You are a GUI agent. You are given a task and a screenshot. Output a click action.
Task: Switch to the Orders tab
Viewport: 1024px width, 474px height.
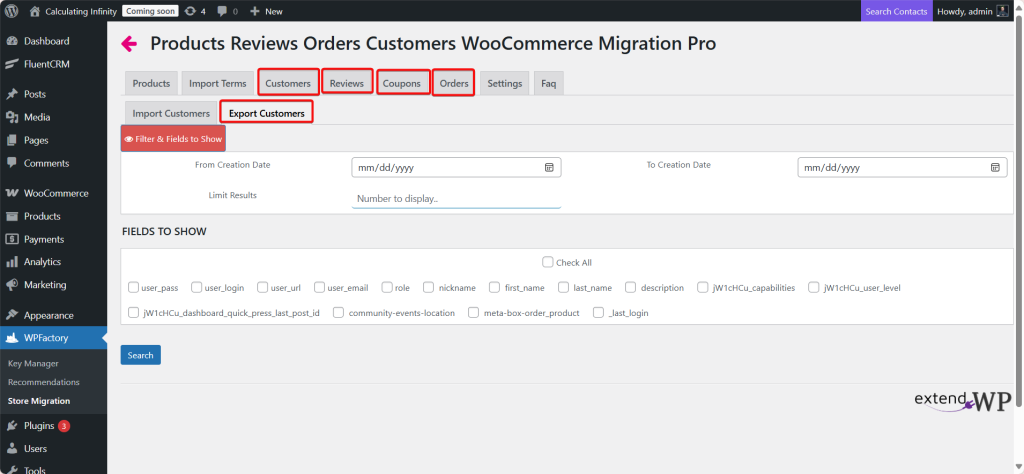pyautogui.click(x=454, y=83)
